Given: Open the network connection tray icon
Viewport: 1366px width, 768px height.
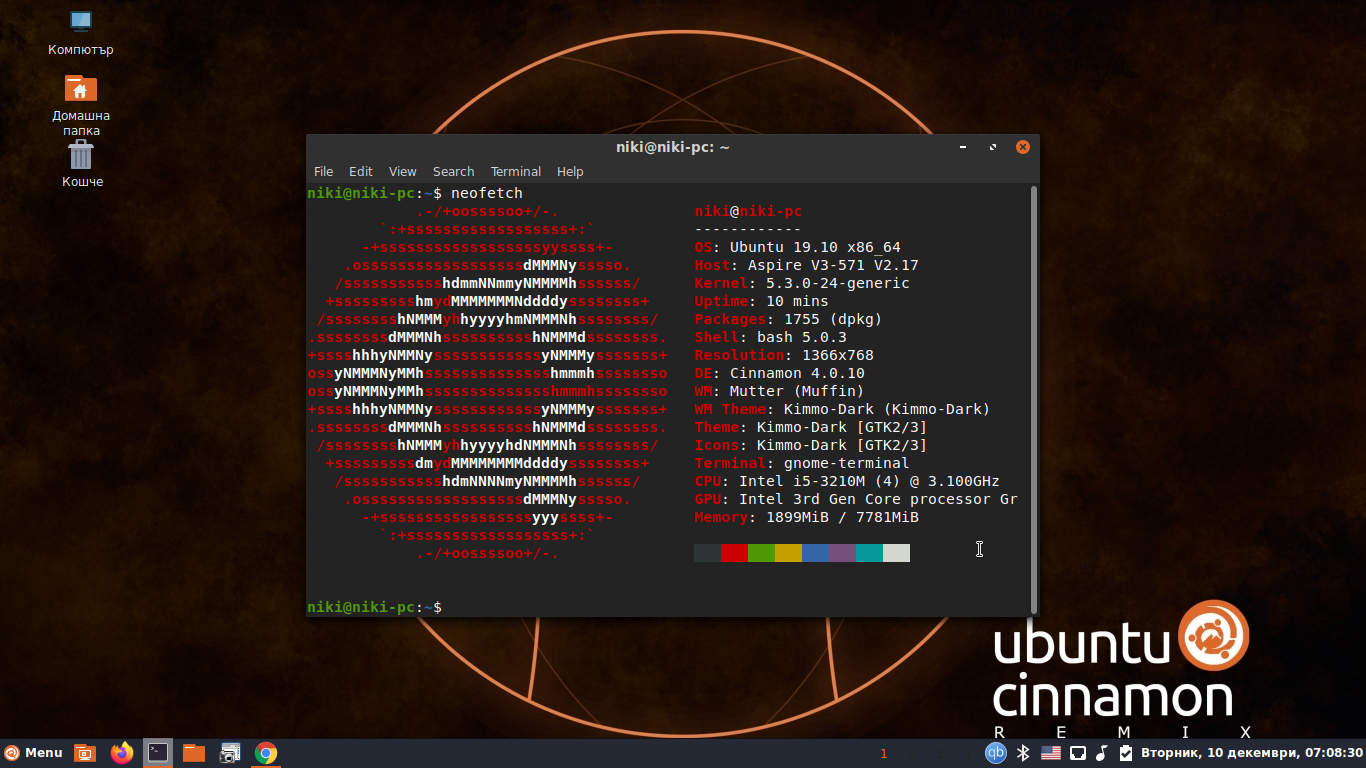Looking at the screenshot, I should [1078, 753].
